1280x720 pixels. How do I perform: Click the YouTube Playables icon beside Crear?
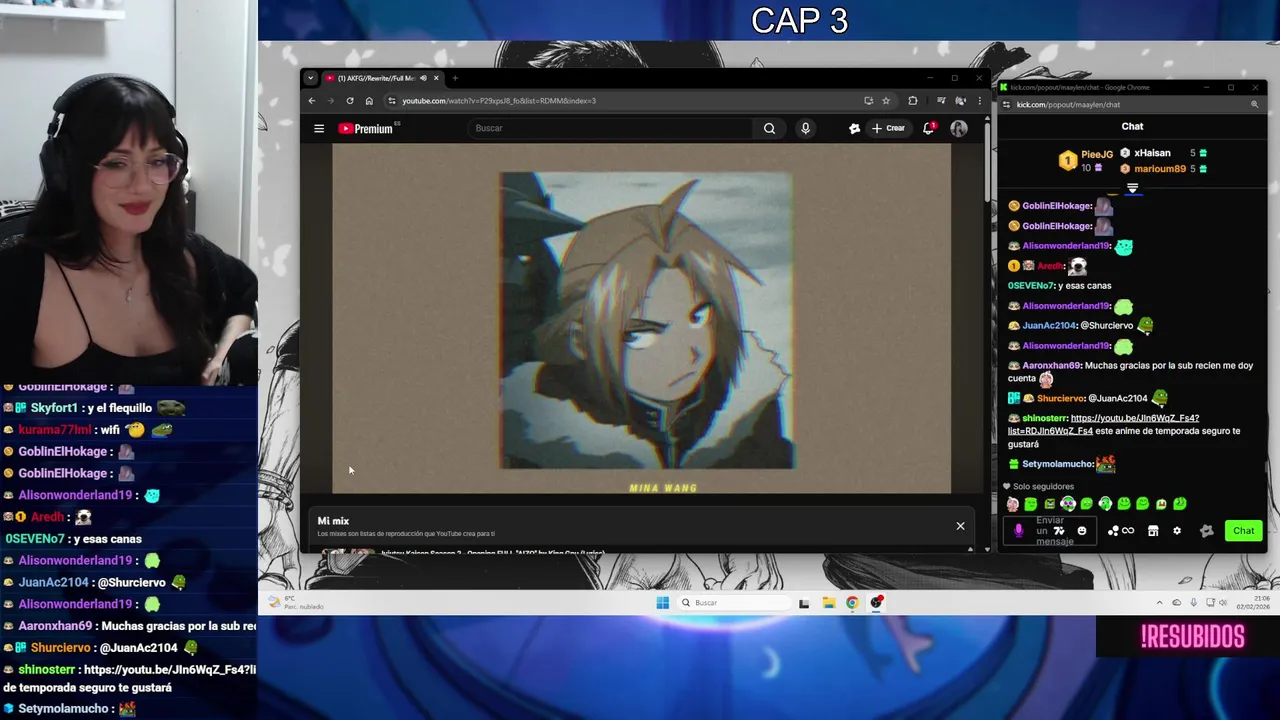coord(854,128)
